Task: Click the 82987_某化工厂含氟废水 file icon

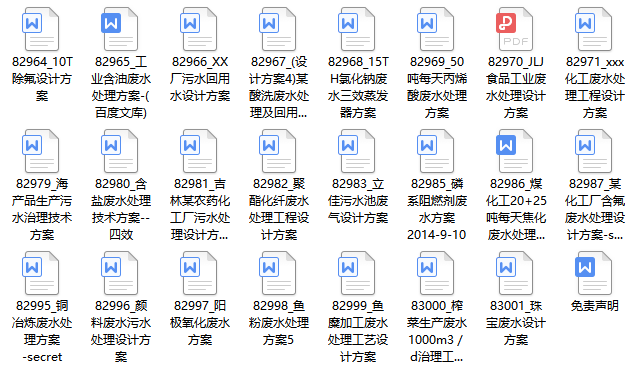Action: [x=594, y=151]
